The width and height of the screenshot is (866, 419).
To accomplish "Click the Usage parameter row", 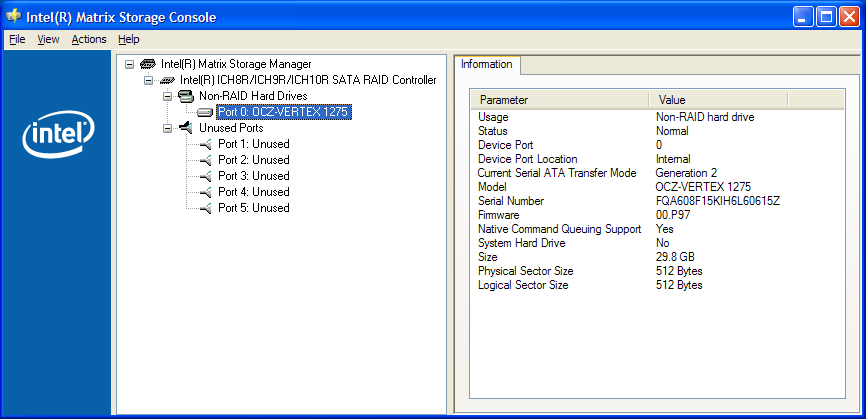I will 657,117.
